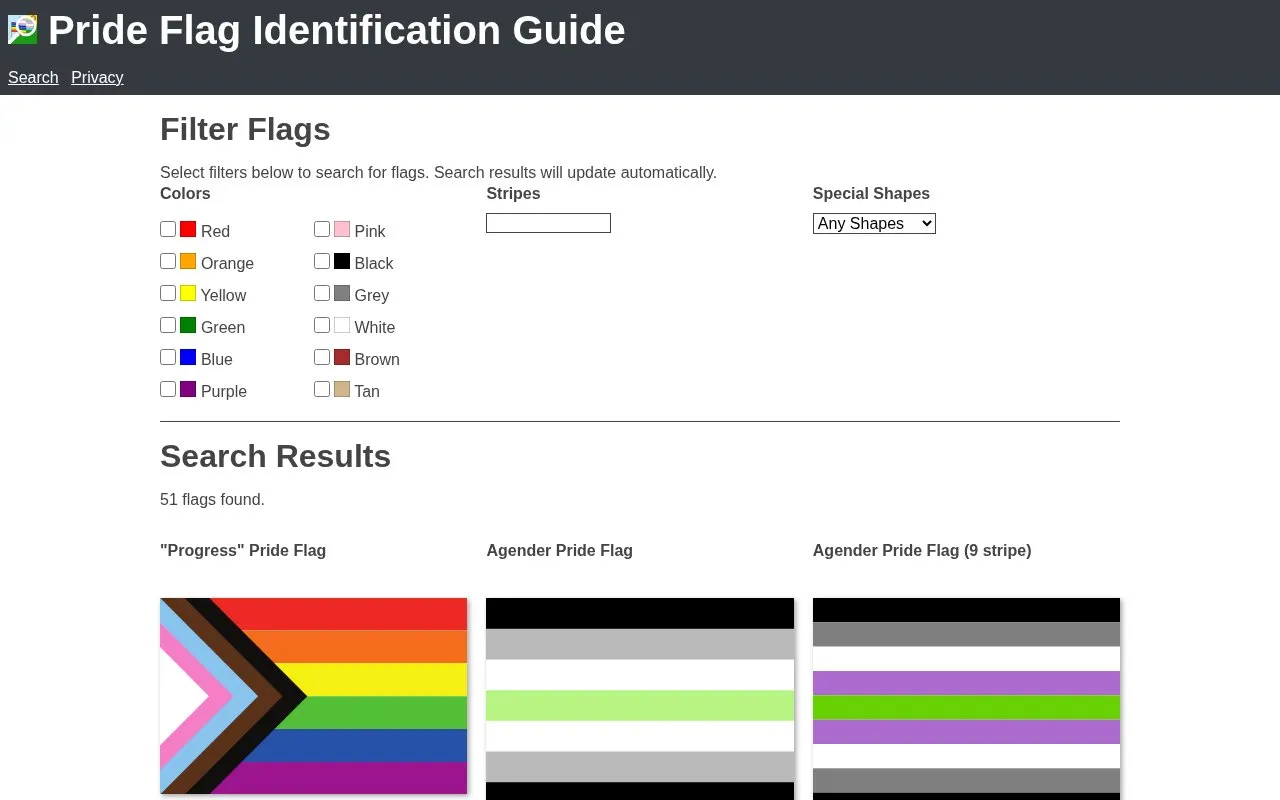Image resolution: width=1280 pixels, height=800 pixels.
Task: Check the Brown color checkbox
Action: [322, 357]
